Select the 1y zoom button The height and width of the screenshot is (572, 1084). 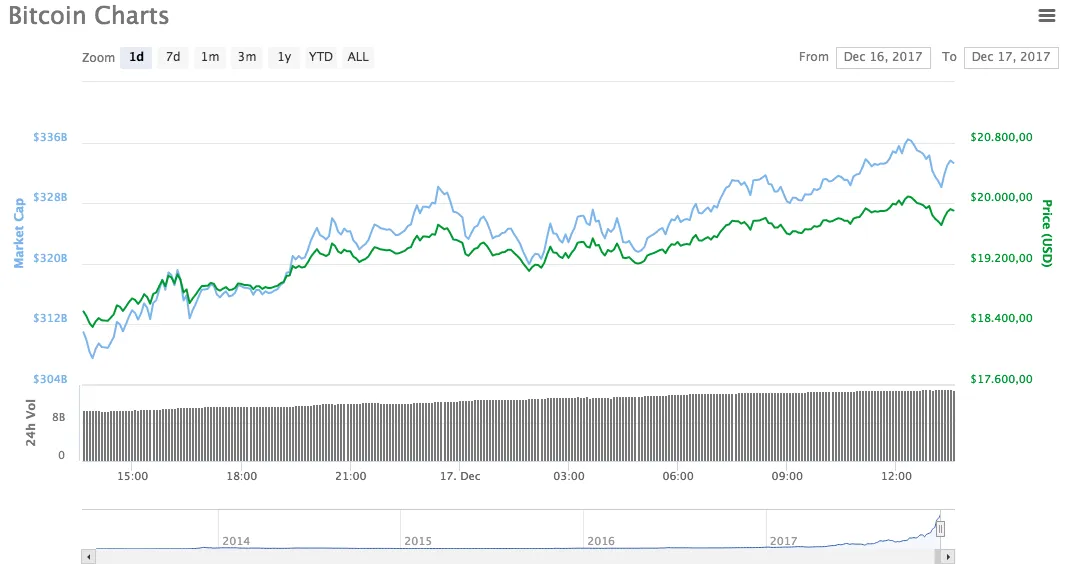pos(284,57)
